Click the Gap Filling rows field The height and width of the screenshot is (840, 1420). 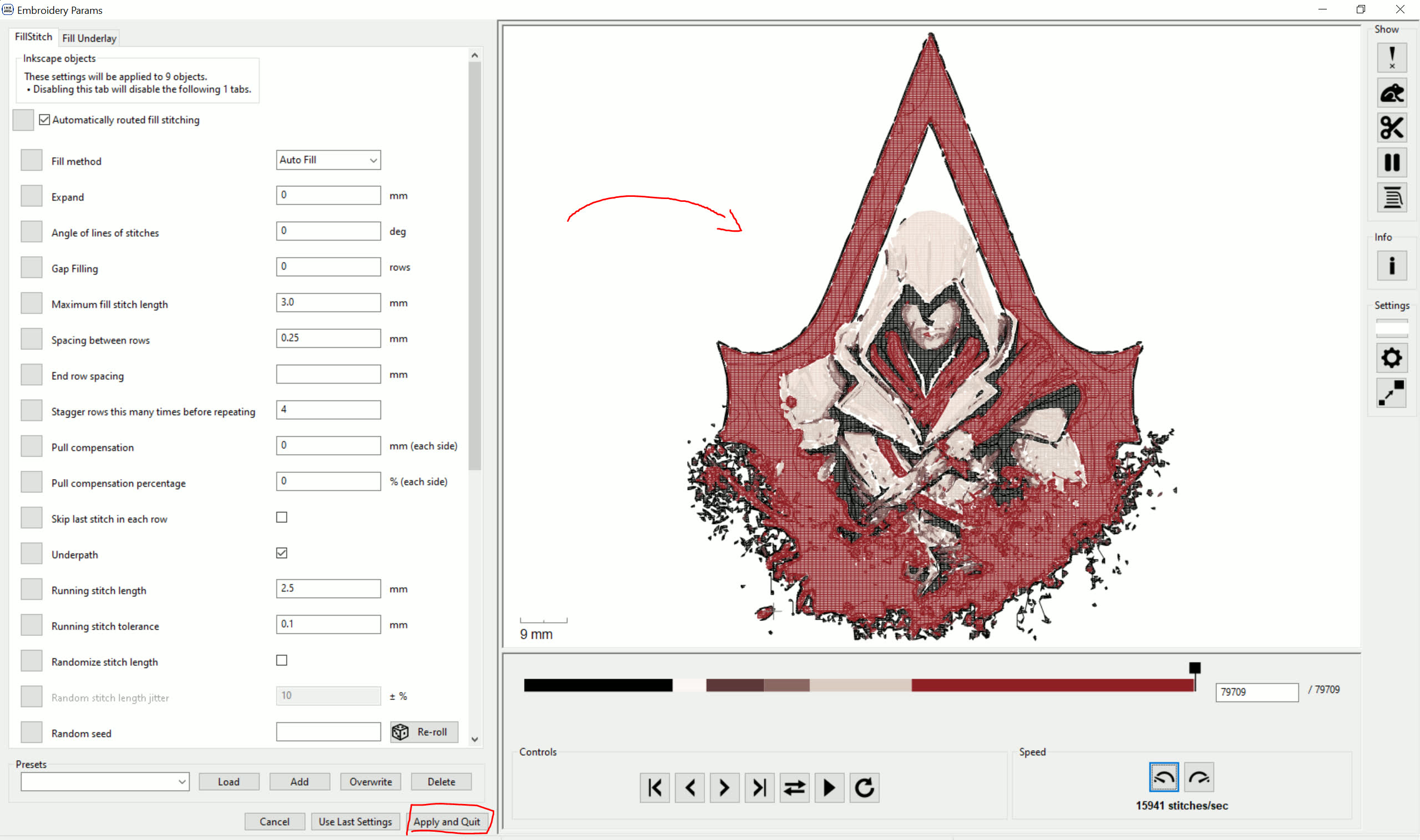[328, 267]
